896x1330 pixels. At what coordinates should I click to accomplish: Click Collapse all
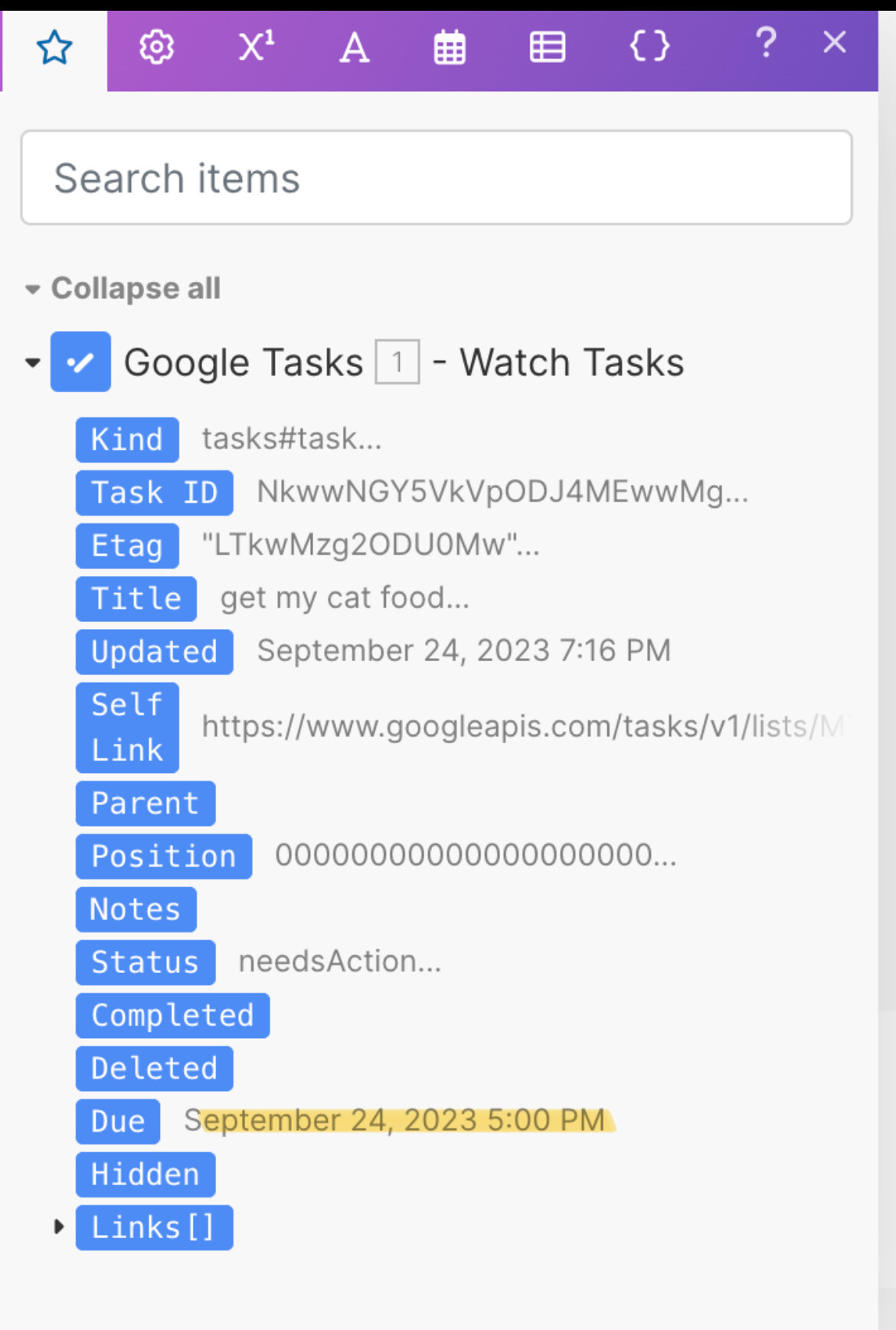136,289
